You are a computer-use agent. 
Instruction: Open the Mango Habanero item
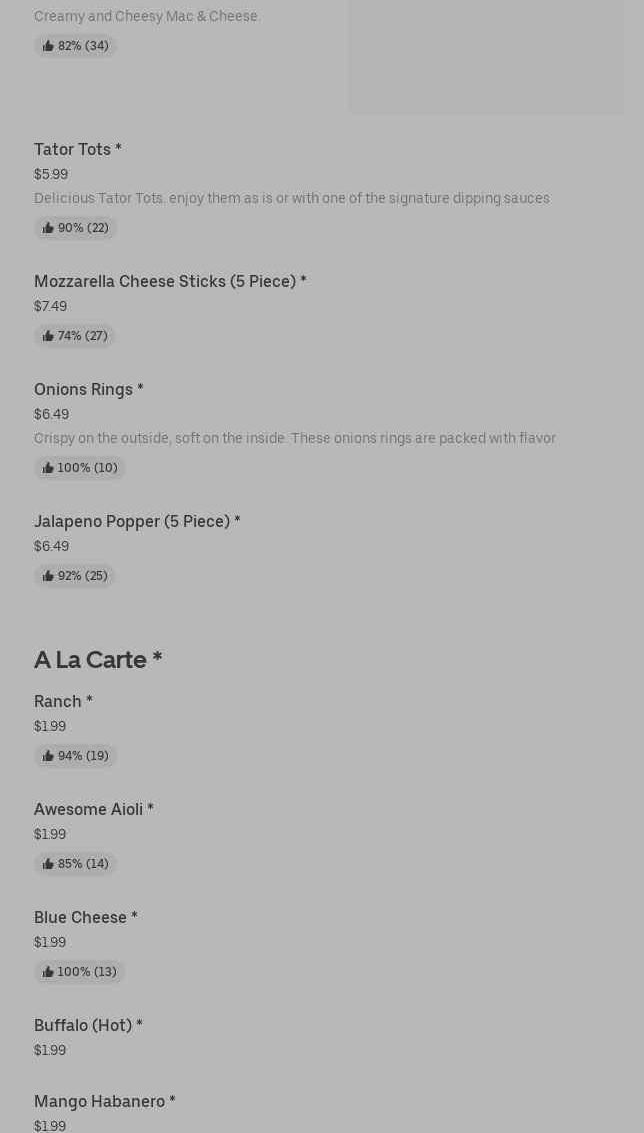(105, 1102)
